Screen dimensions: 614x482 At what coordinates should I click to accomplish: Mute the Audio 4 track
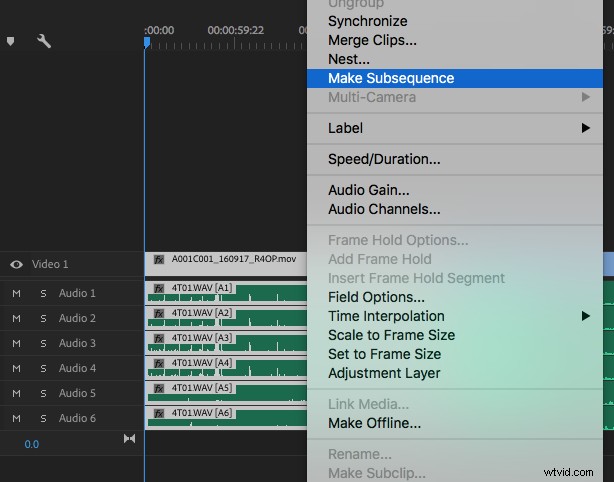coord(16,368)
